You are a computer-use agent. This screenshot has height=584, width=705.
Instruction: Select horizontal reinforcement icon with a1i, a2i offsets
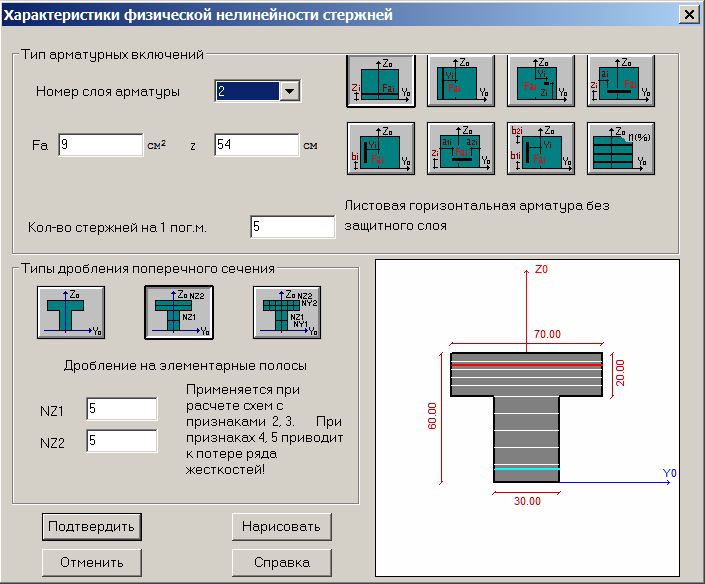click(461, 148)
